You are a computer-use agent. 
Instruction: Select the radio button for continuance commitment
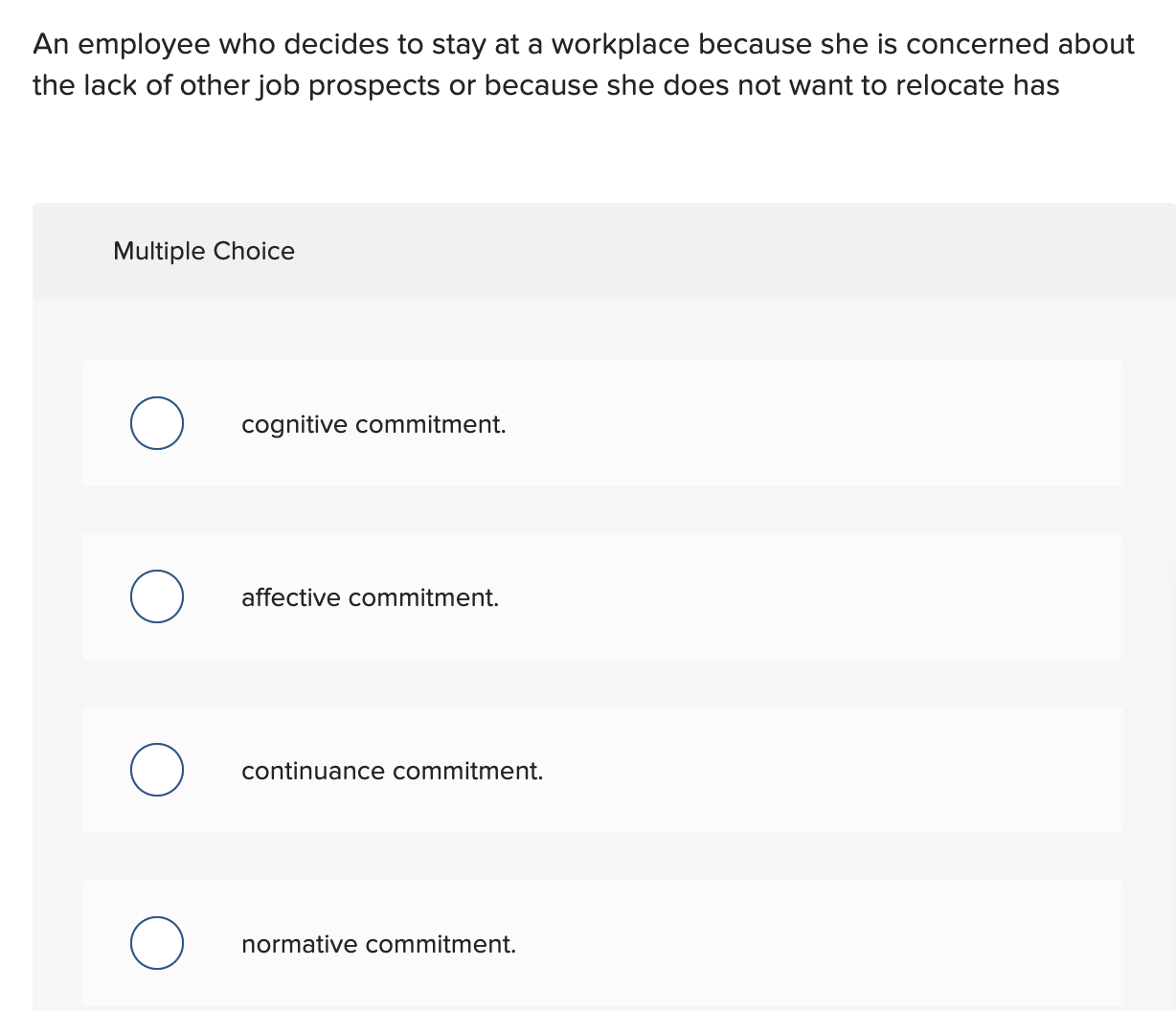156,769
